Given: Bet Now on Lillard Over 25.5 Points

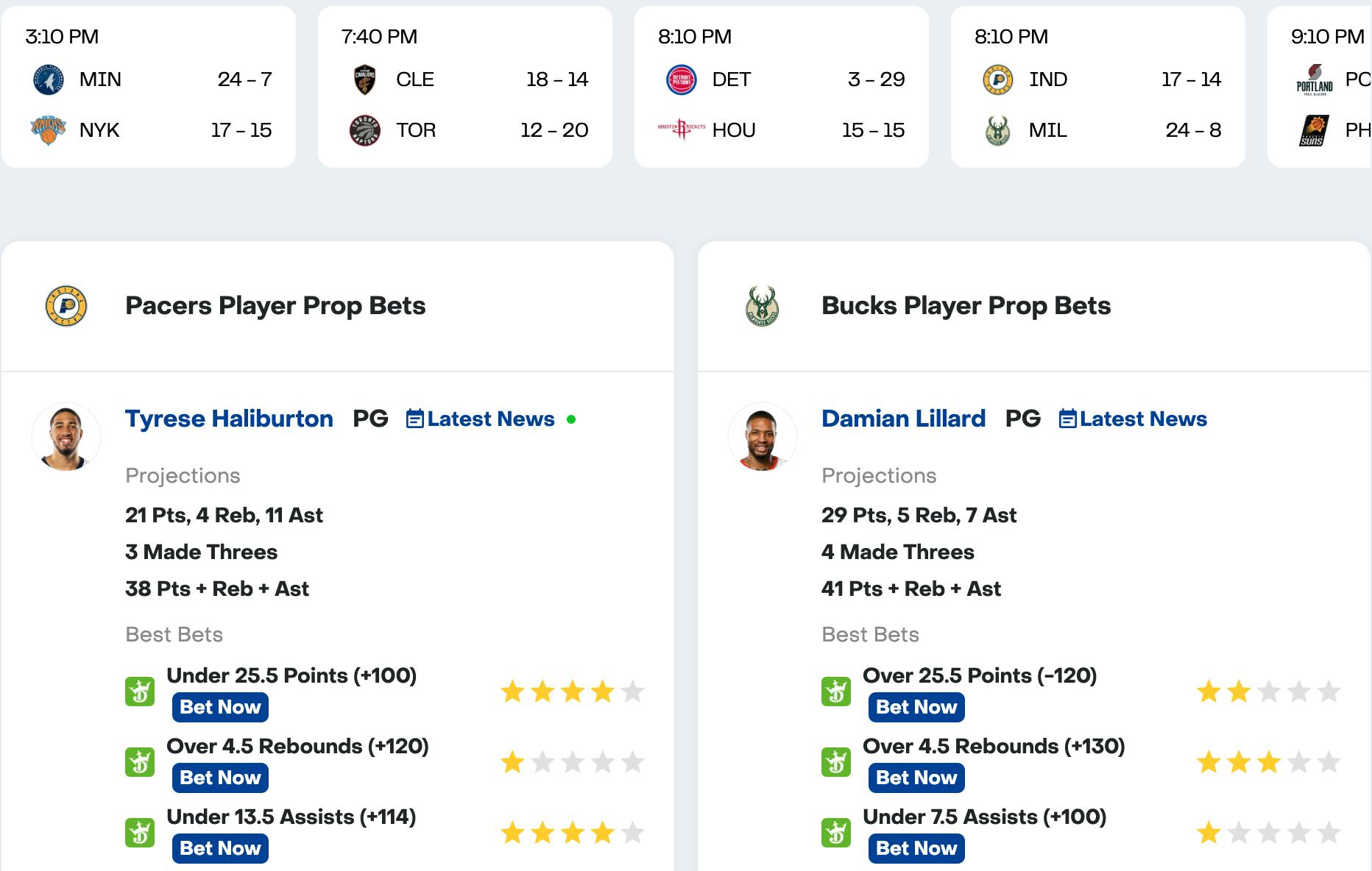Looking at the screenshot, I should coord(916,707).
